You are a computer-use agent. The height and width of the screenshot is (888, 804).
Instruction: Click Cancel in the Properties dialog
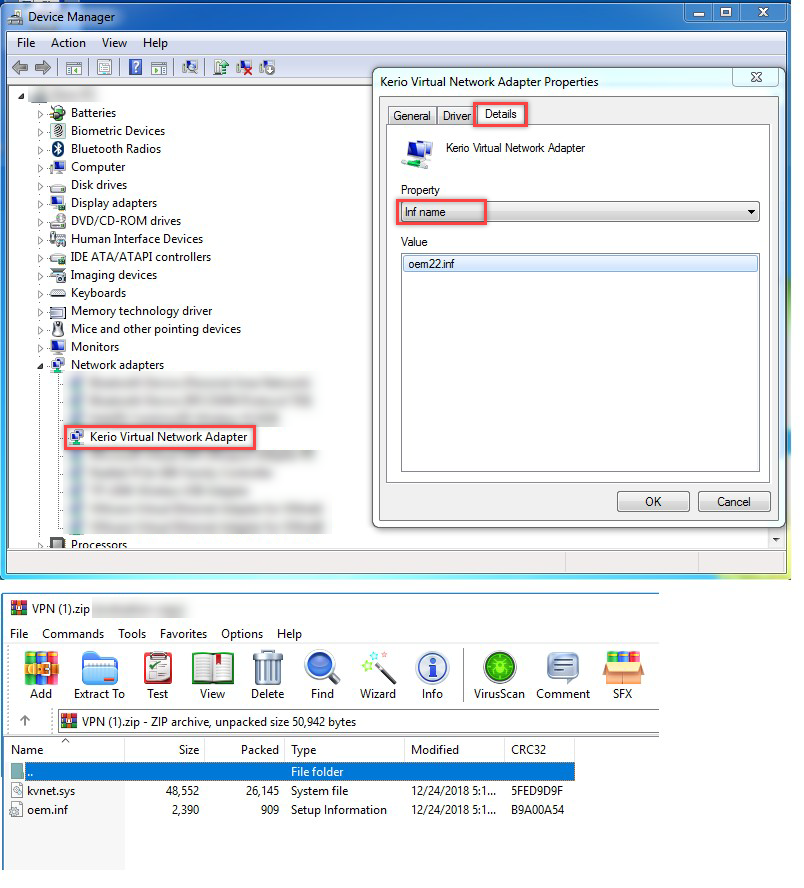[x=734, y=502]
